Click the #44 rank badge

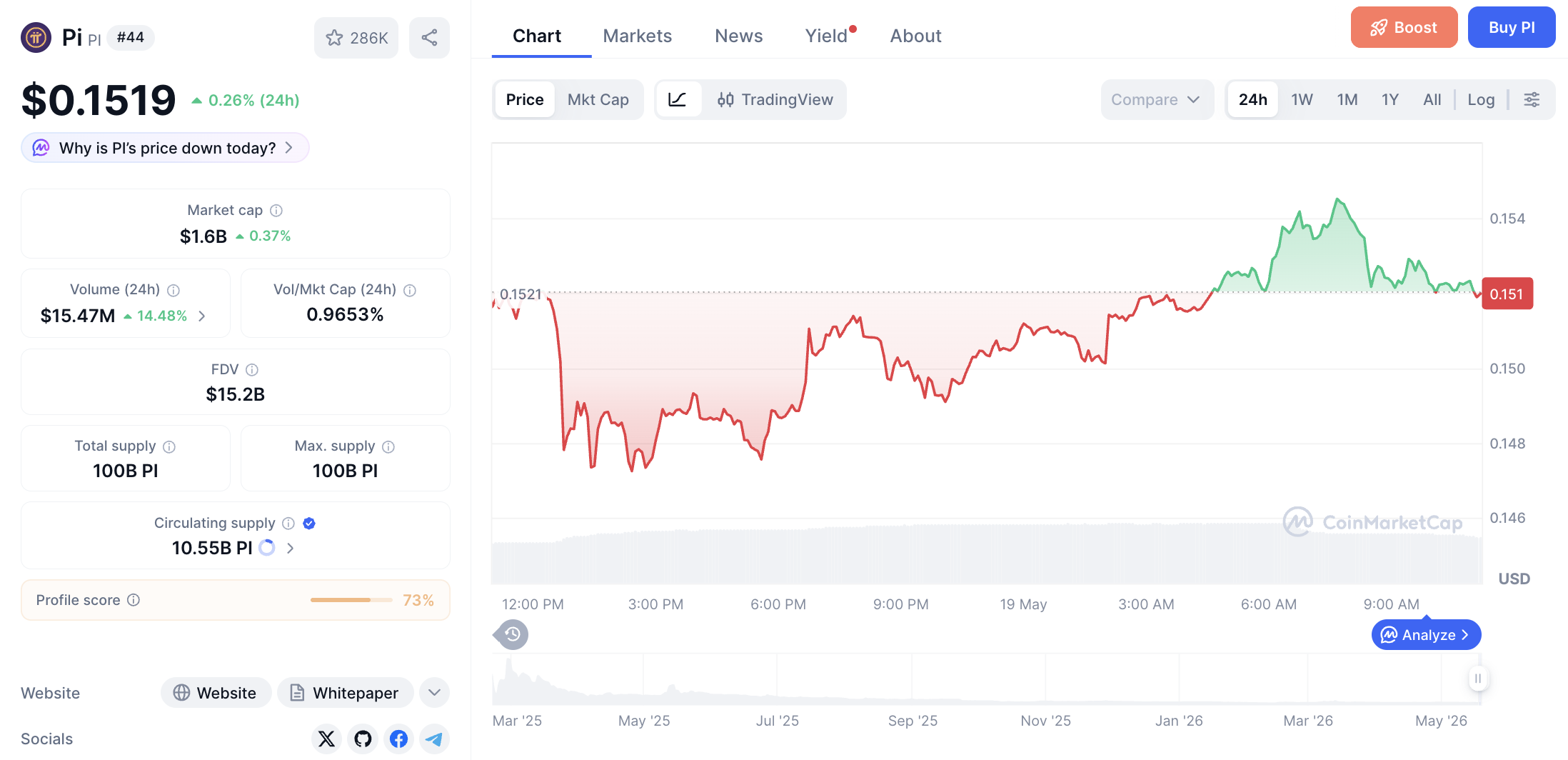point(131,37)
